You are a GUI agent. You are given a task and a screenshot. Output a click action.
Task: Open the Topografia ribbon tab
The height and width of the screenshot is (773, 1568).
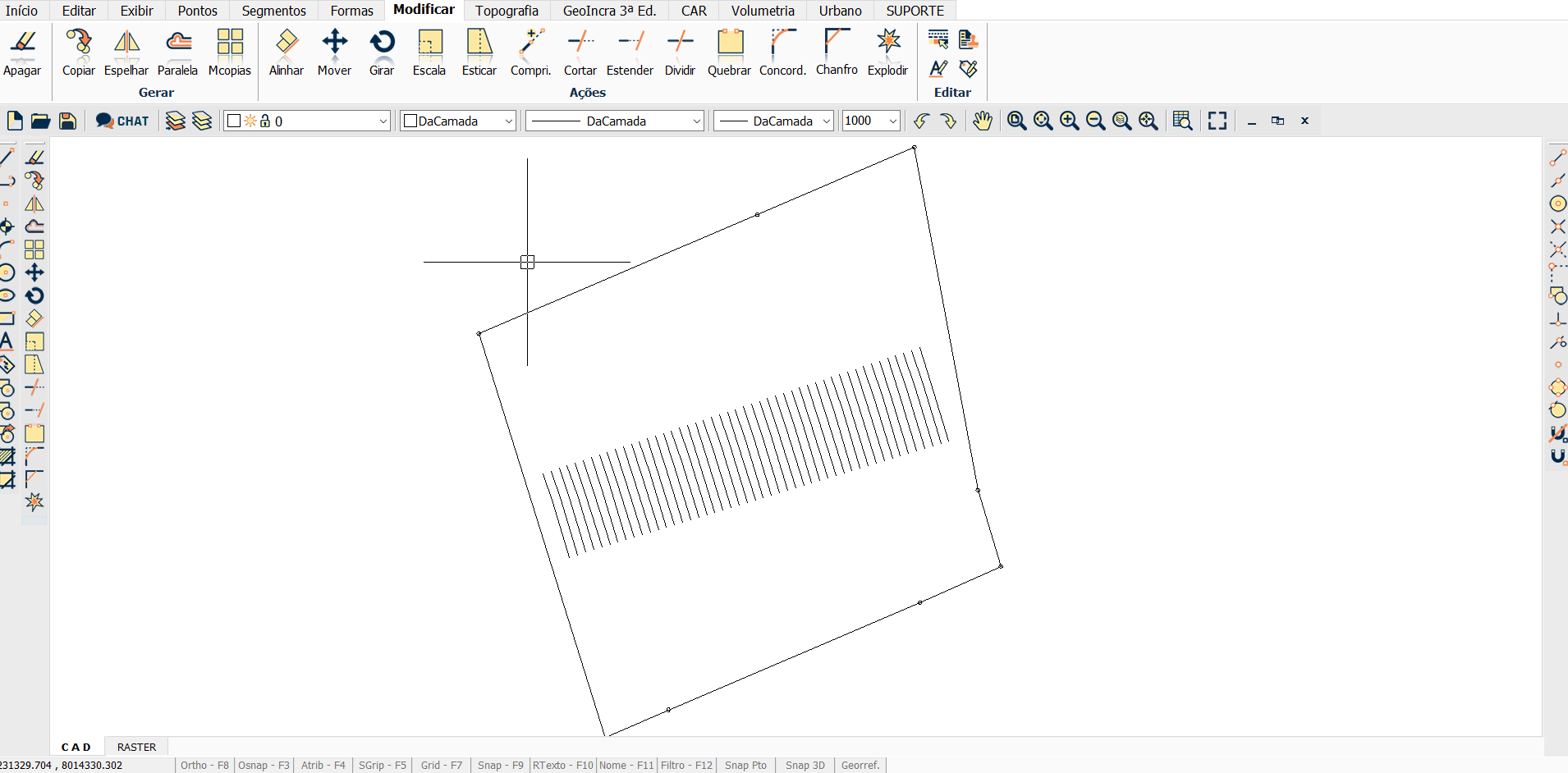click(x=507, y=11)
